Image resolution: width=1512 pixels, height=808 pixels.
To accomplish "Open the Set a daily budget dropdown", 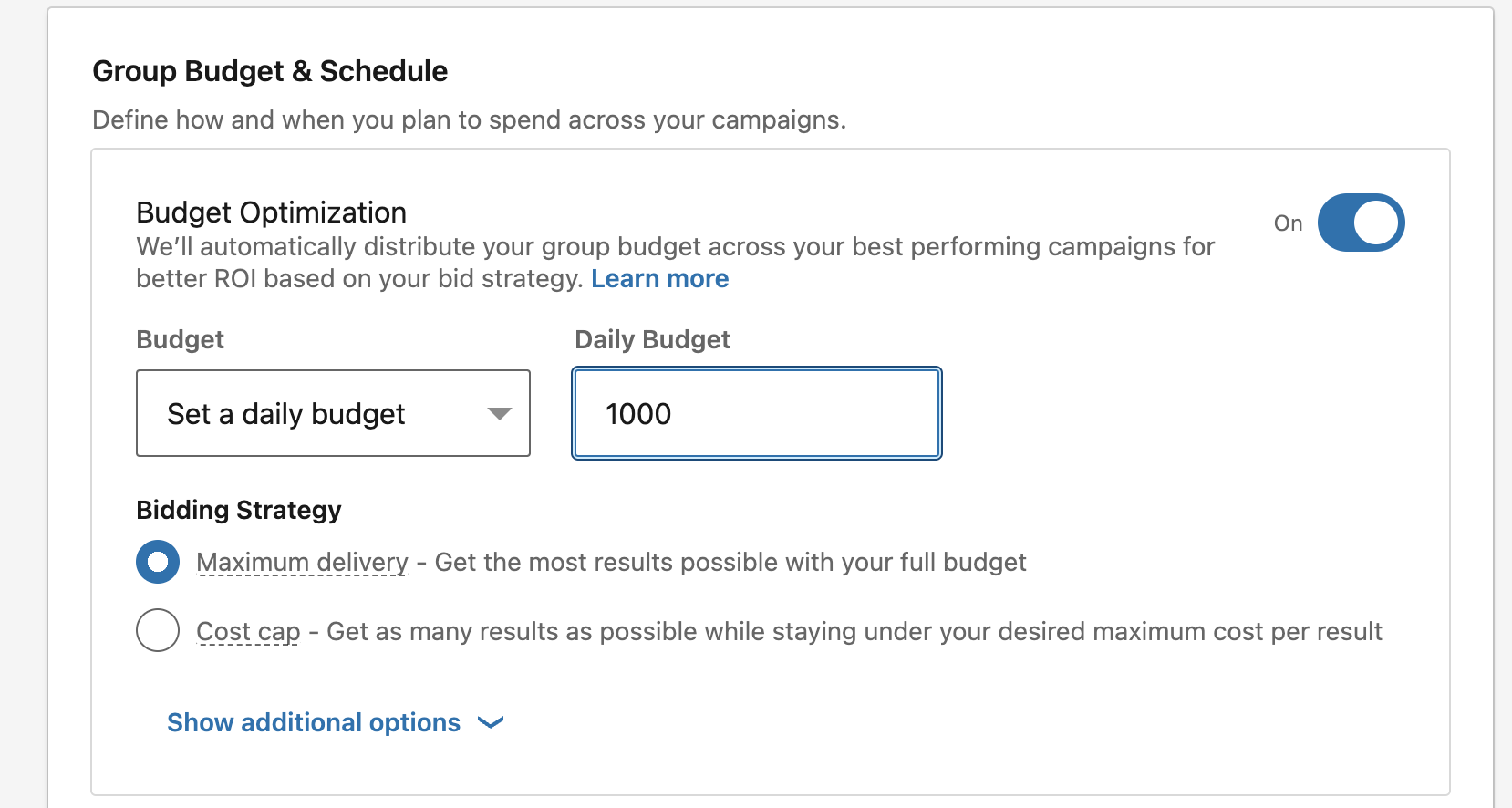I will pos(332,413).
